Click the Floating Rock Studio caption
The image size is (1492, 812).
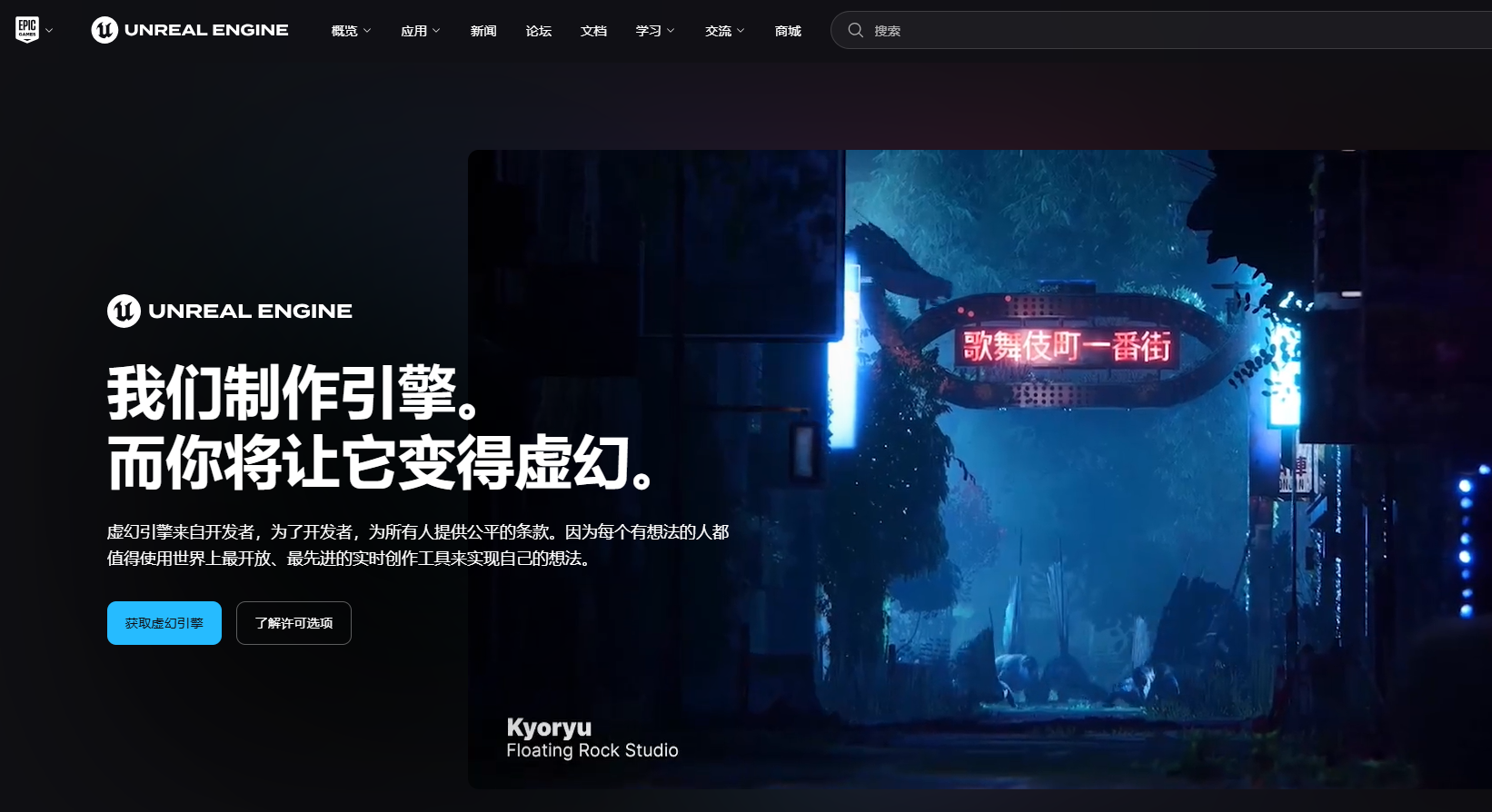[x=592, y=750]
